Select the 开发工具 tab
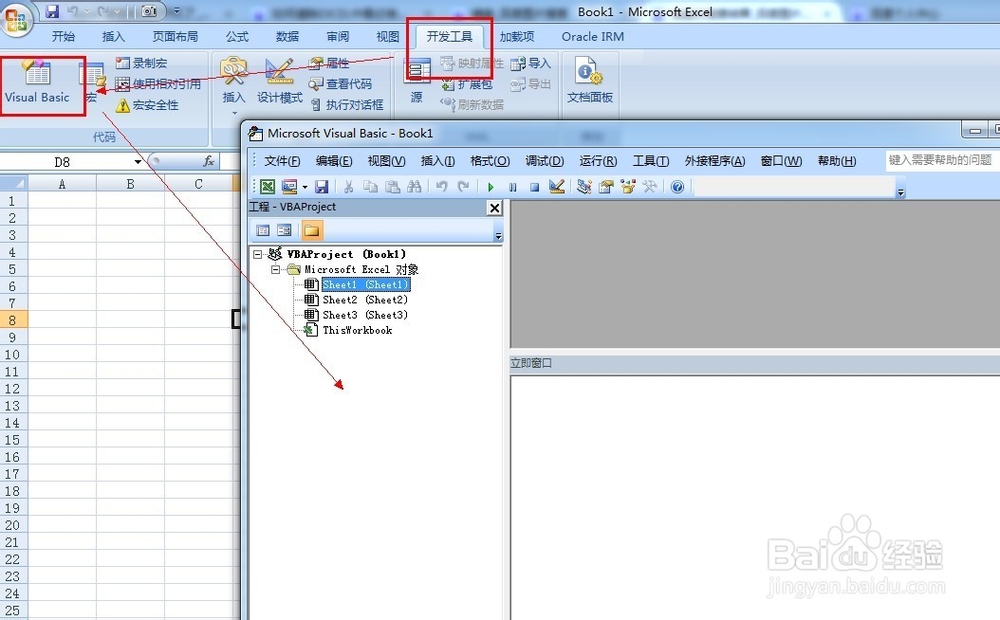1000x620 pixels. (x=450, y=36)
